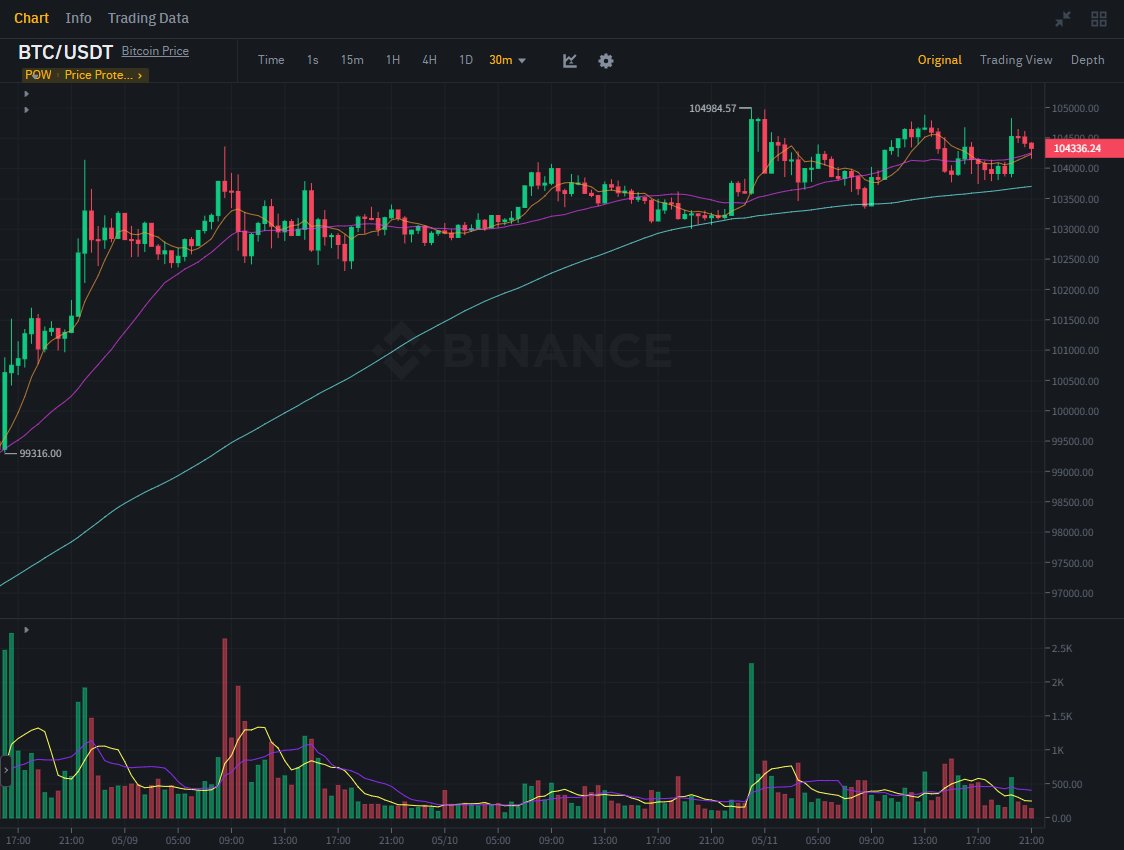Switch to the Info tab
The image size is (1124, 850).
[x=78, y=18]
